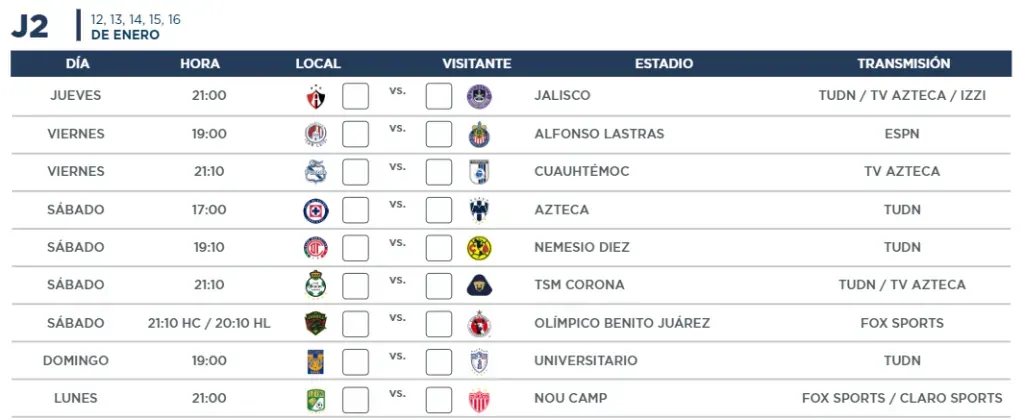Click the ESTADIO column header
The image size is (1024, 420).
664,64
